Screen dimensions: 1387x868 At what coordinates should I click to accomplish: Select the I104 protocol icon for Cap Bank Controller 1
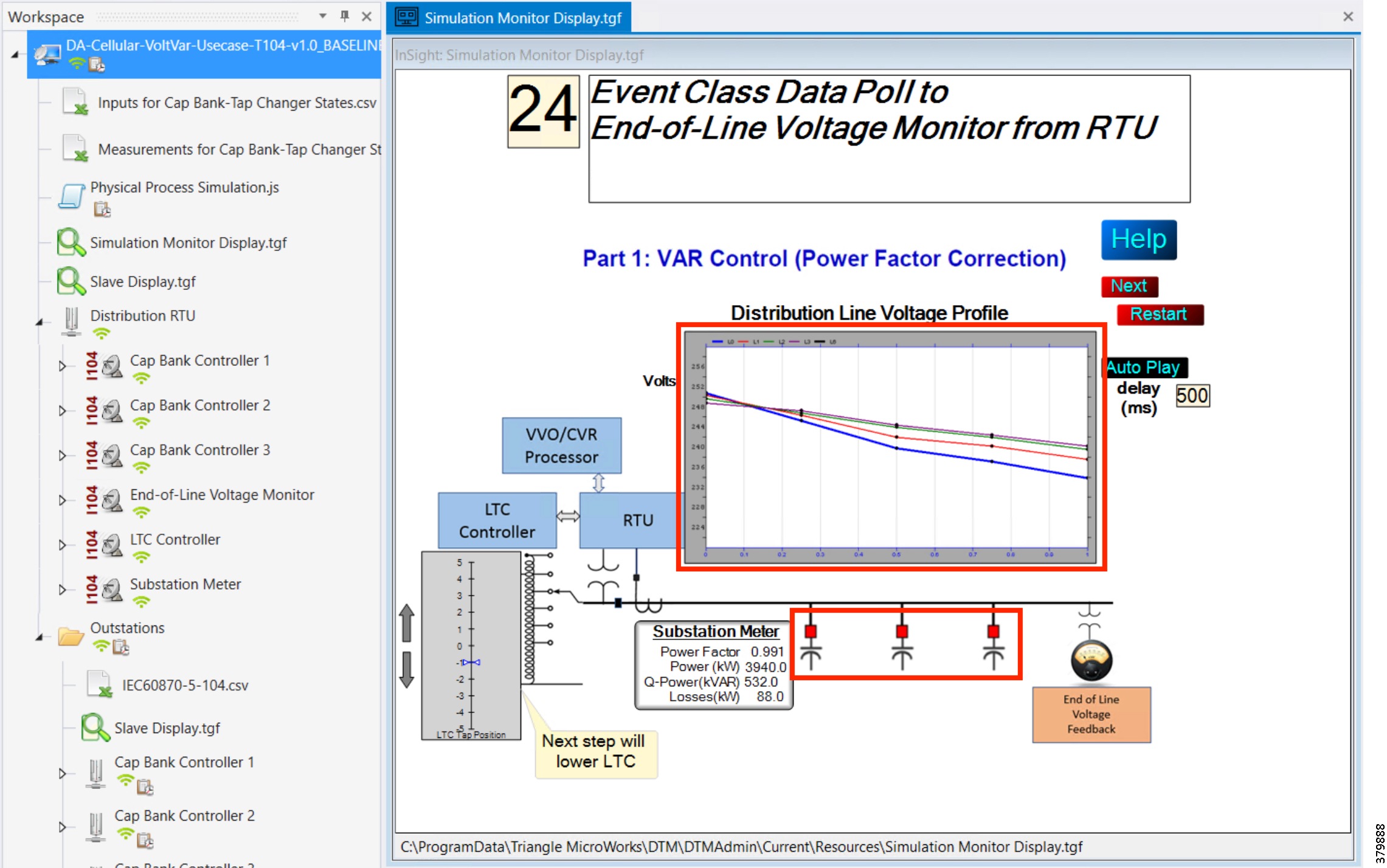pyautogui.click(x=91, y=365)
